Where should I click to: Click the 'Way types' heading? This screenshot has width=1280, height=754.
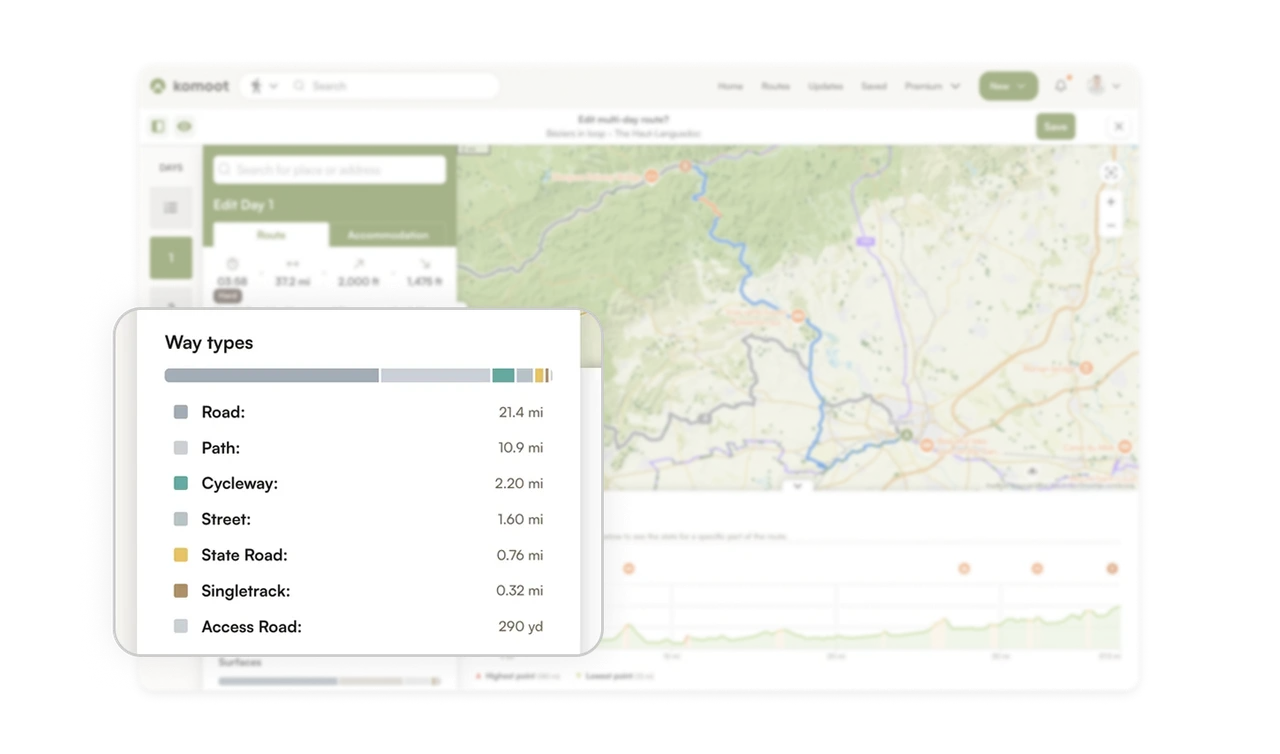pyautogui.click(x=209, y=342)
